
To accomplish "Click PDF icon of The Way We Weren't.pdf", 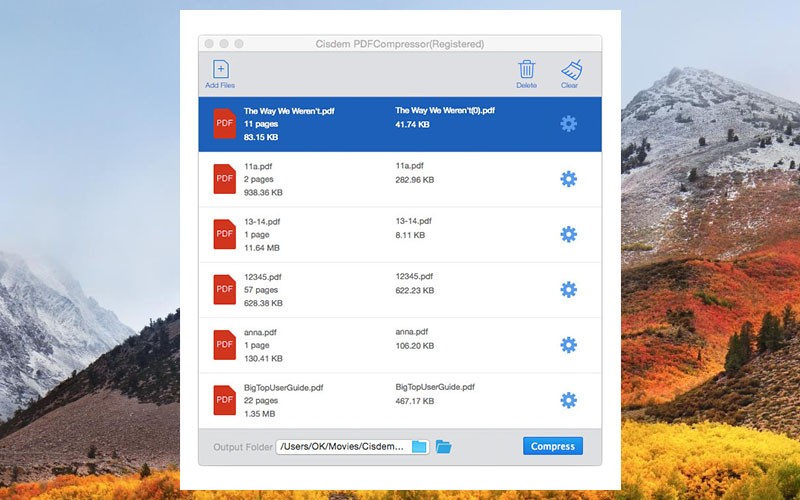I will point(224,123).
